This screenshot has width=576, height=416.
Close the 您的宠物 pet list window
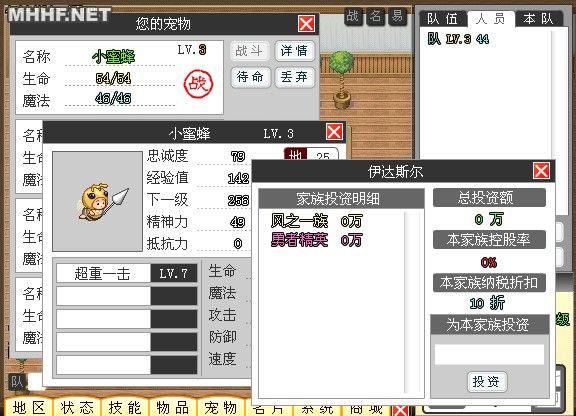(306, 24)
